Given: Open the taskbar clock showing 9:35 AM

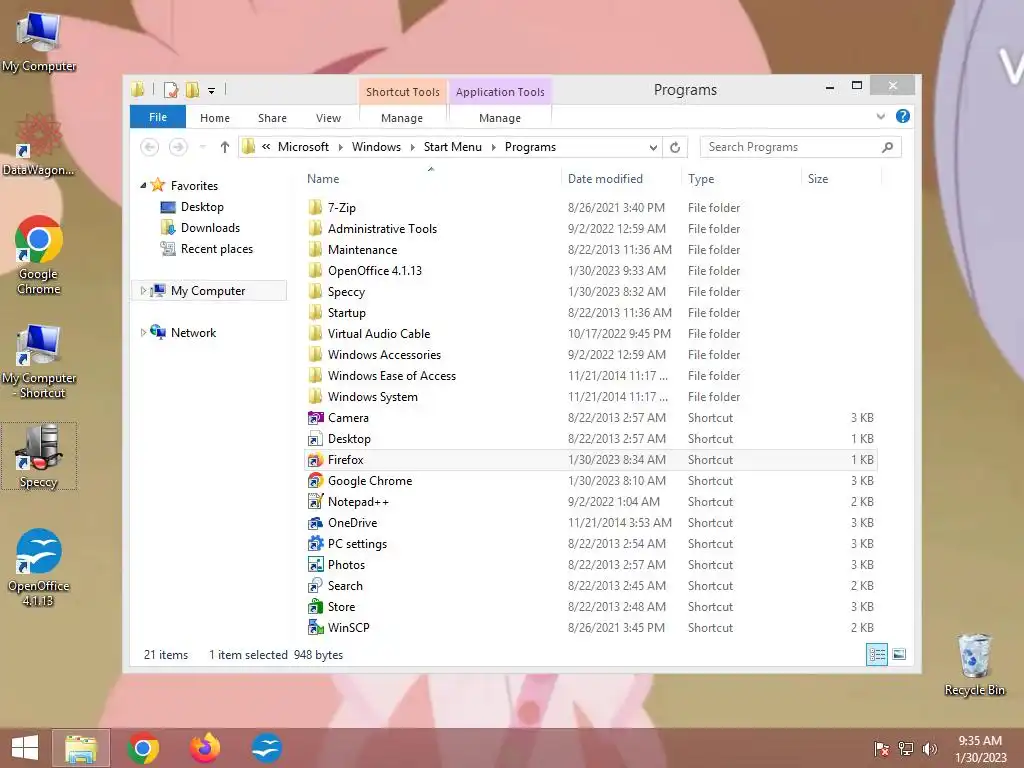Looking at the screenshot, I should point(980,749).
